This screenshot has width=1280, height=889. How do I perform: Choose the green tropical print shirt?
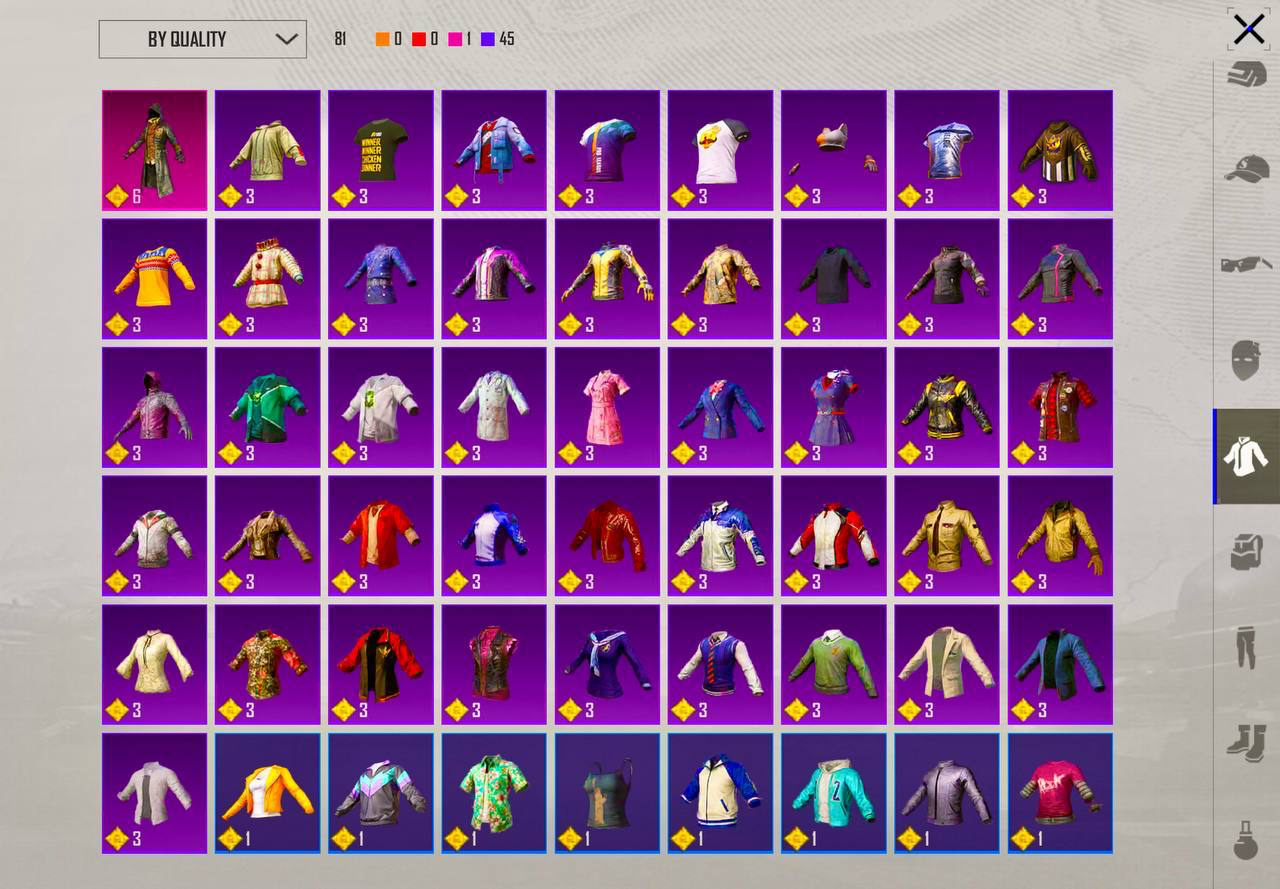pos(494,793)
